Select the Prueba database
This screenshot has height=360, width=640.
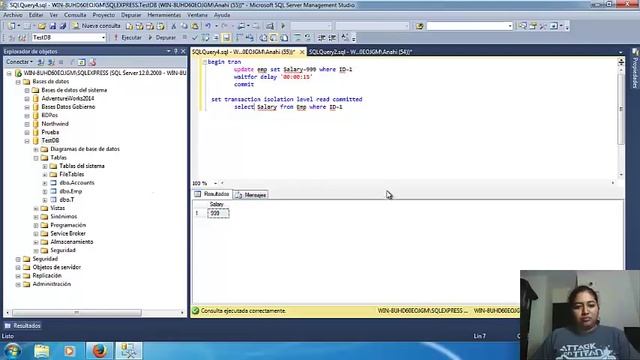pyautogui.click(x=50, y=132)
